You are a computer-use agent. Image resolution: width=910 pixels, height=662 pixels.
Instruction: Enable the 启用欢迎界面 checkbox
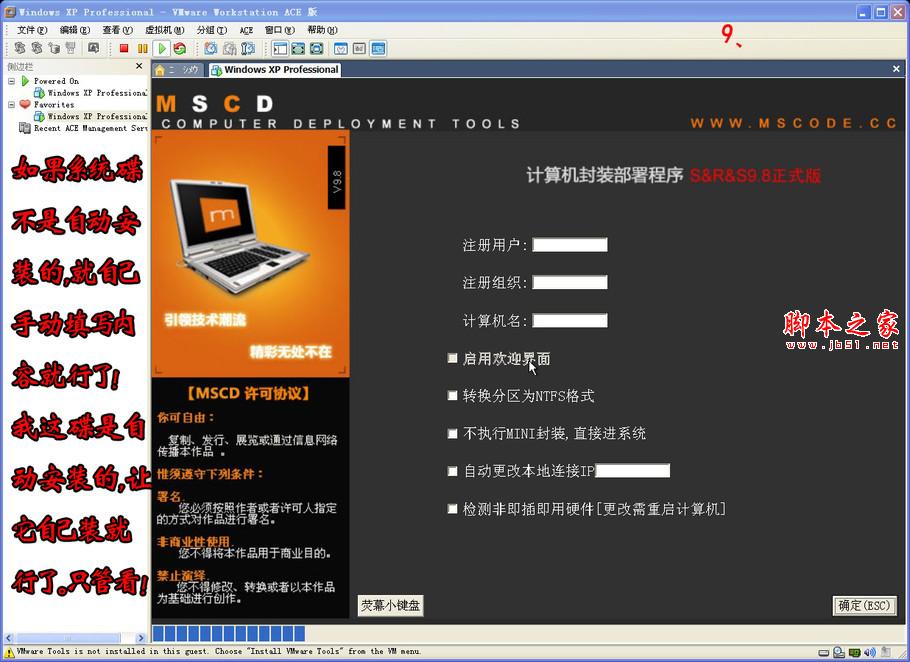click(452, 357)
